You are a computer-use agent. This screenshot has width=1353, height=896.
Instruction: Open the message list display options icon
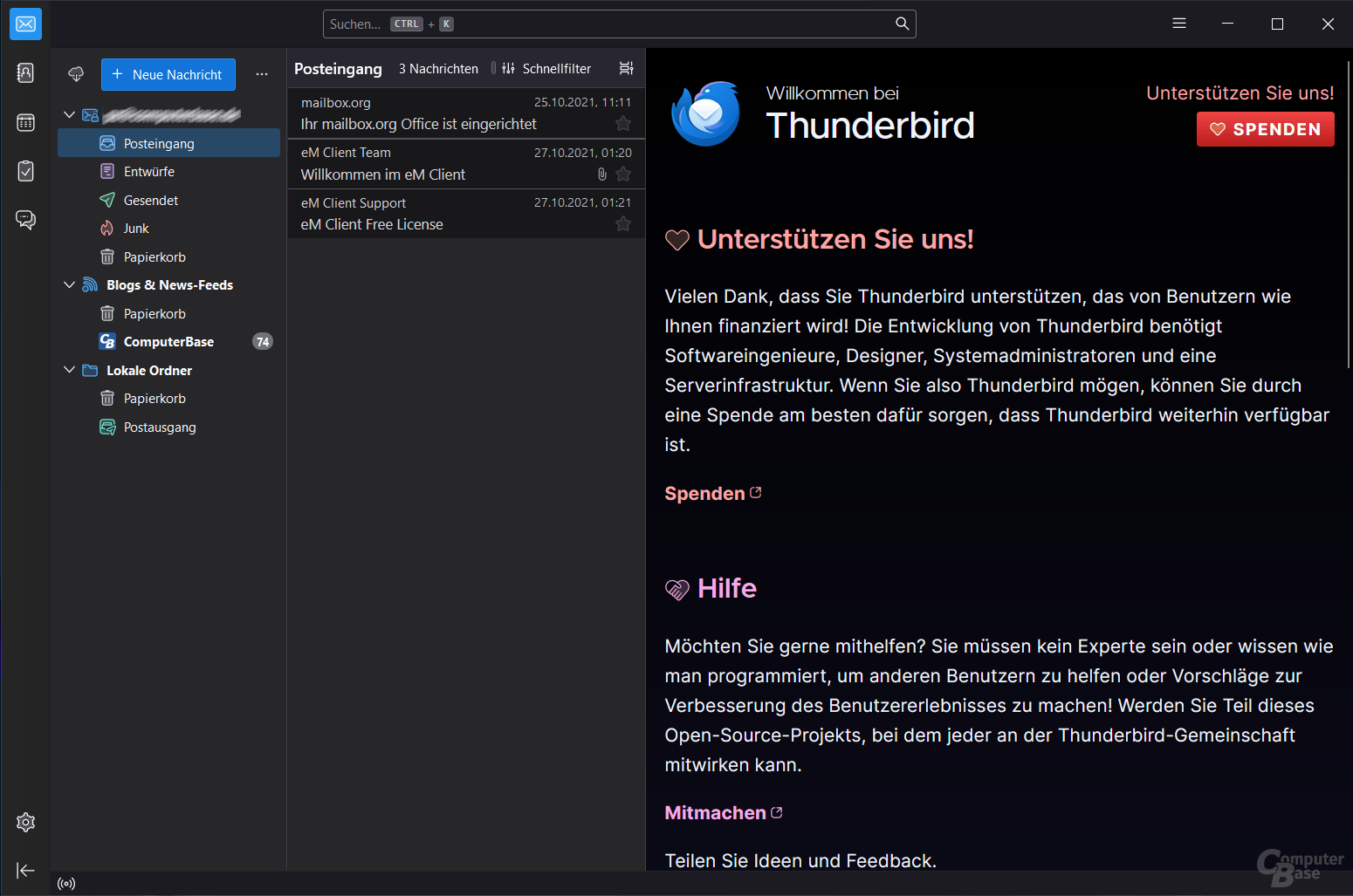pyautogui.click(x=626, y=68)
